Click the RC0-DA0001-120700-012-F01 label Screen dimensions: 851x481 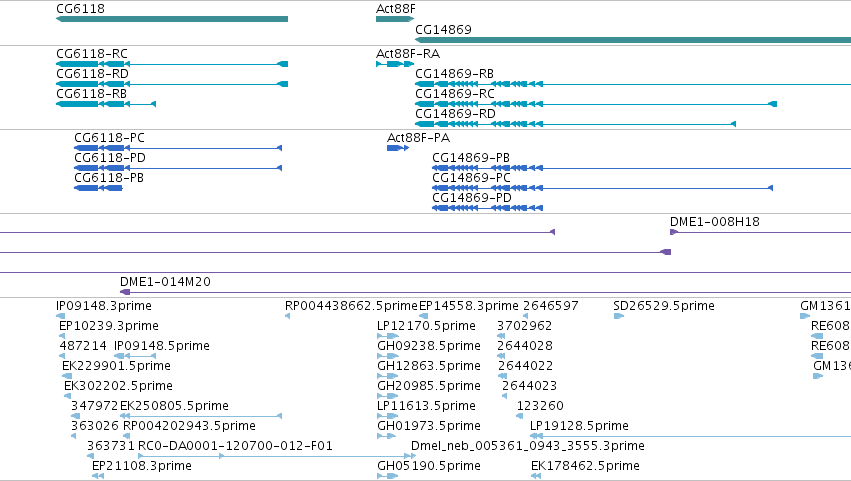click(236, 446)
